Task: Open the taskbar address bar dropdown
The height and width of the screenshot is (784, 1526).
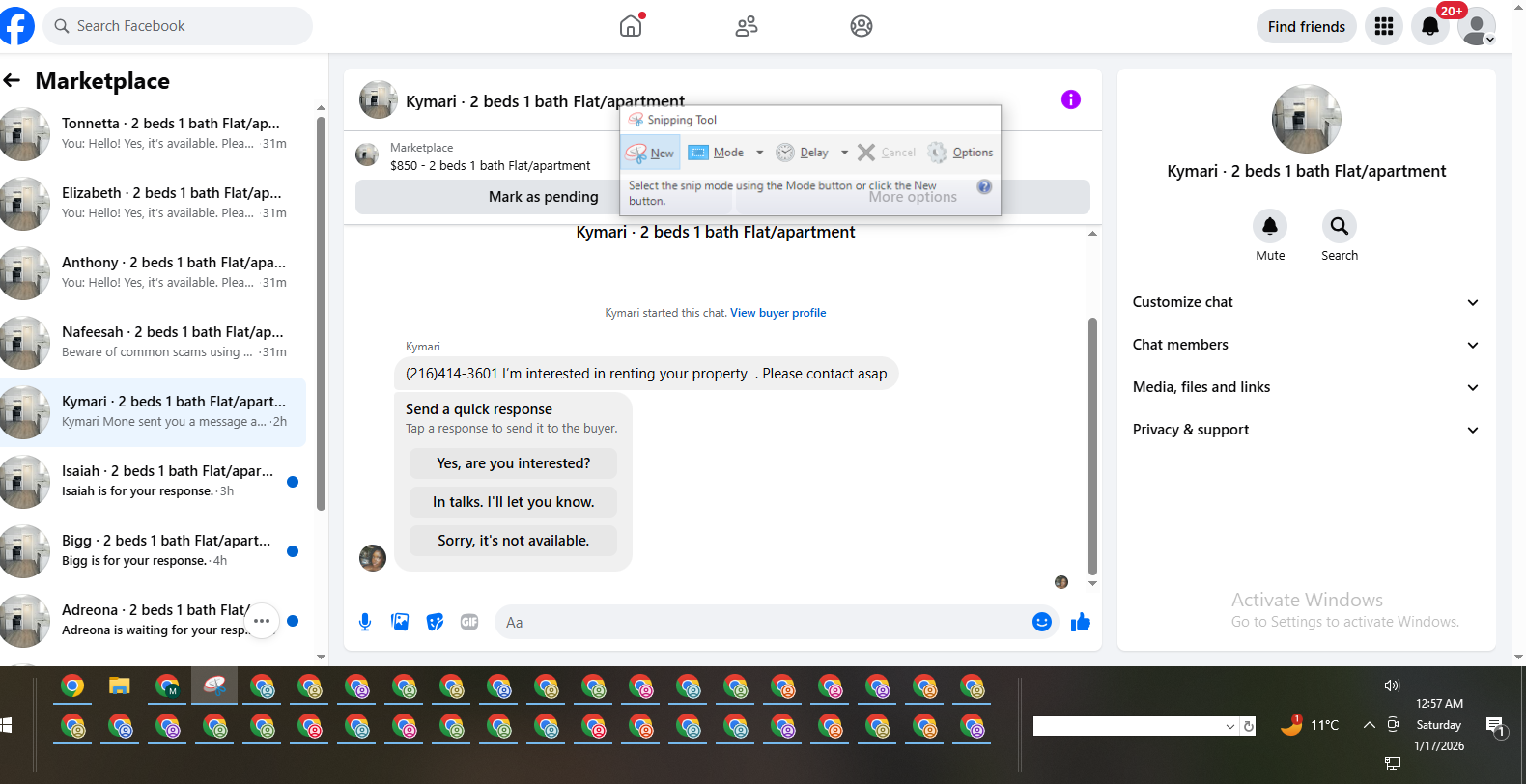Action: click(x=1229, y=726)
